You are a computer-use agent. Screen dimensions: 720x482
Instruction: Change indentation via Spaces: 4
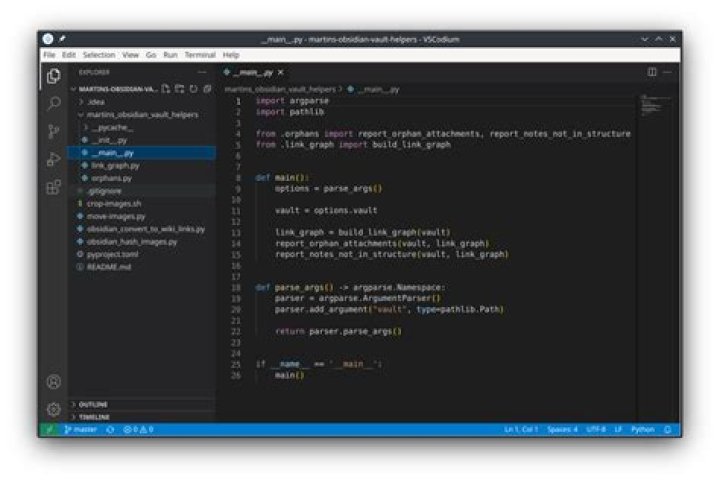pos(562,429)
